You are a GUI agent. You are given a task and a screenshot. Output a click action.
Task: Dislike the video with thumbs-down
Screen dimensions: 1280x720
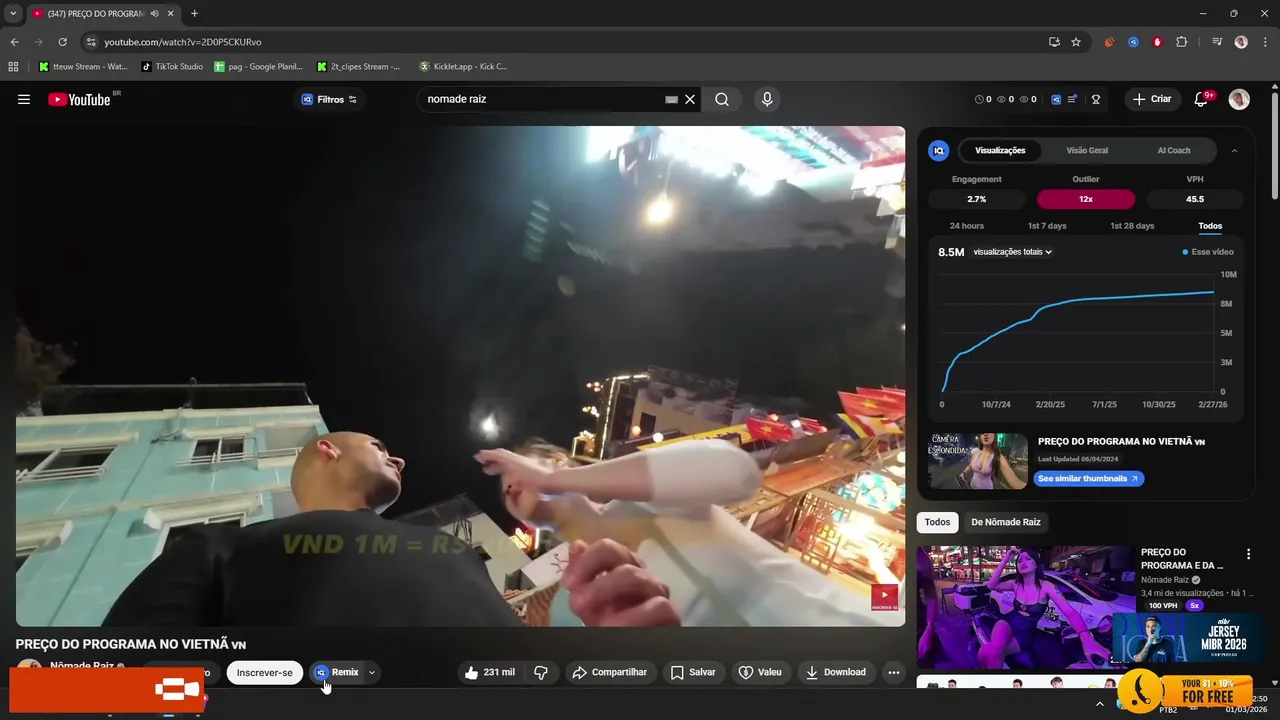[541, 672]
